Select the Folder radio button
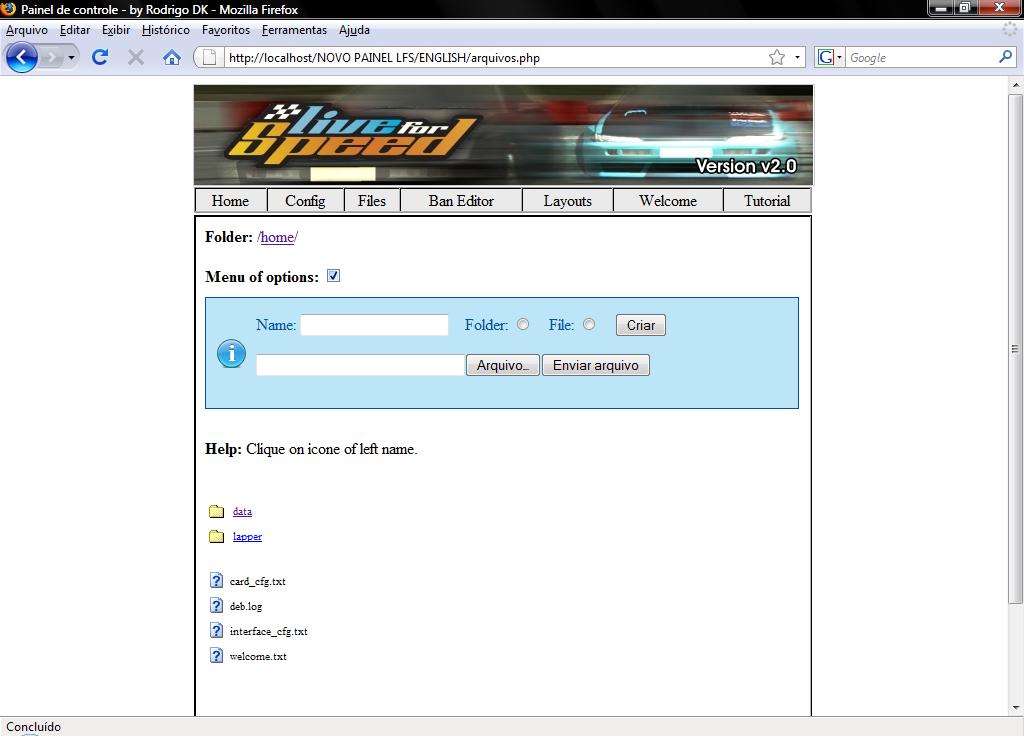 [x=523, y=324]
